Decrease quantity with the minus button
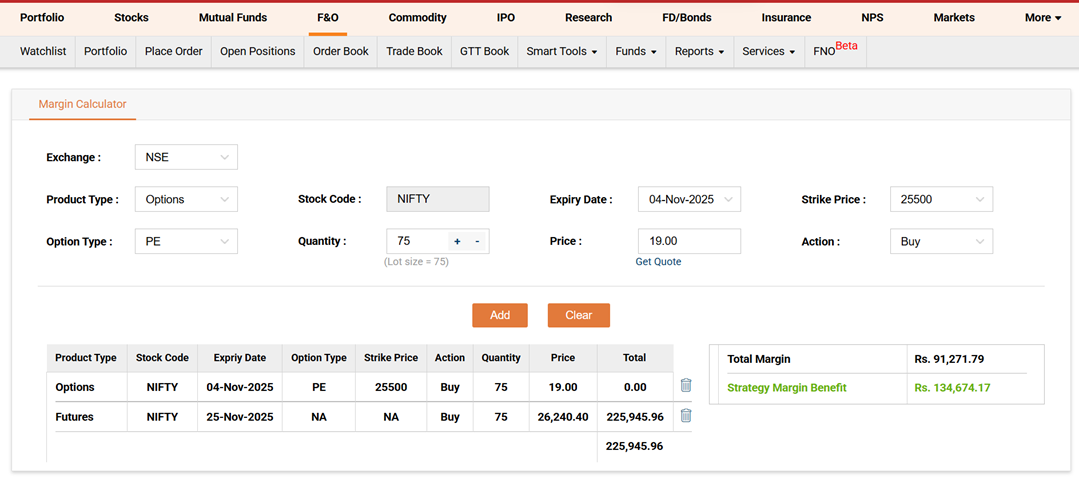Viewport: 1079px width, 478px height. pyautogui.click(x=477, y=242)
